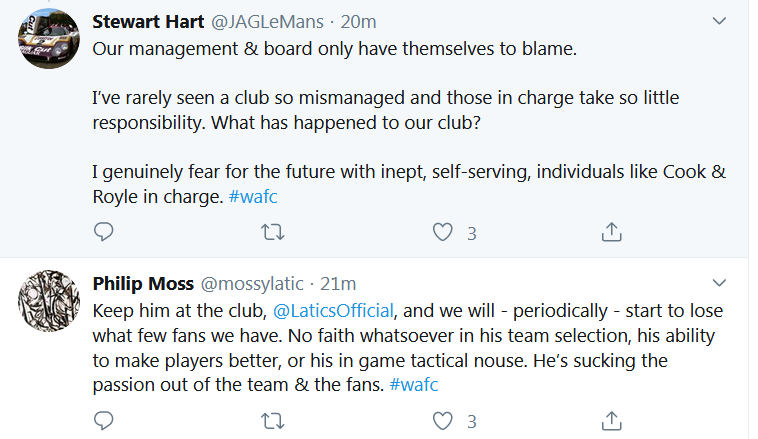Reply to Stewart Hart's tweet
The image size is (758, 439).
pos(104,232)
